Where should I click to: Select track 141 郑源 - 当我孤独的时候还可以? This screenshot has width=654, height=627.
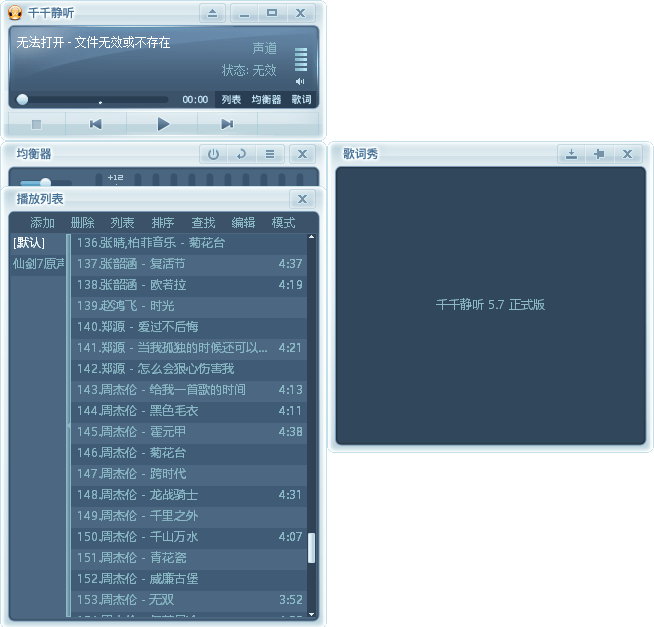[x=189, y=348]
